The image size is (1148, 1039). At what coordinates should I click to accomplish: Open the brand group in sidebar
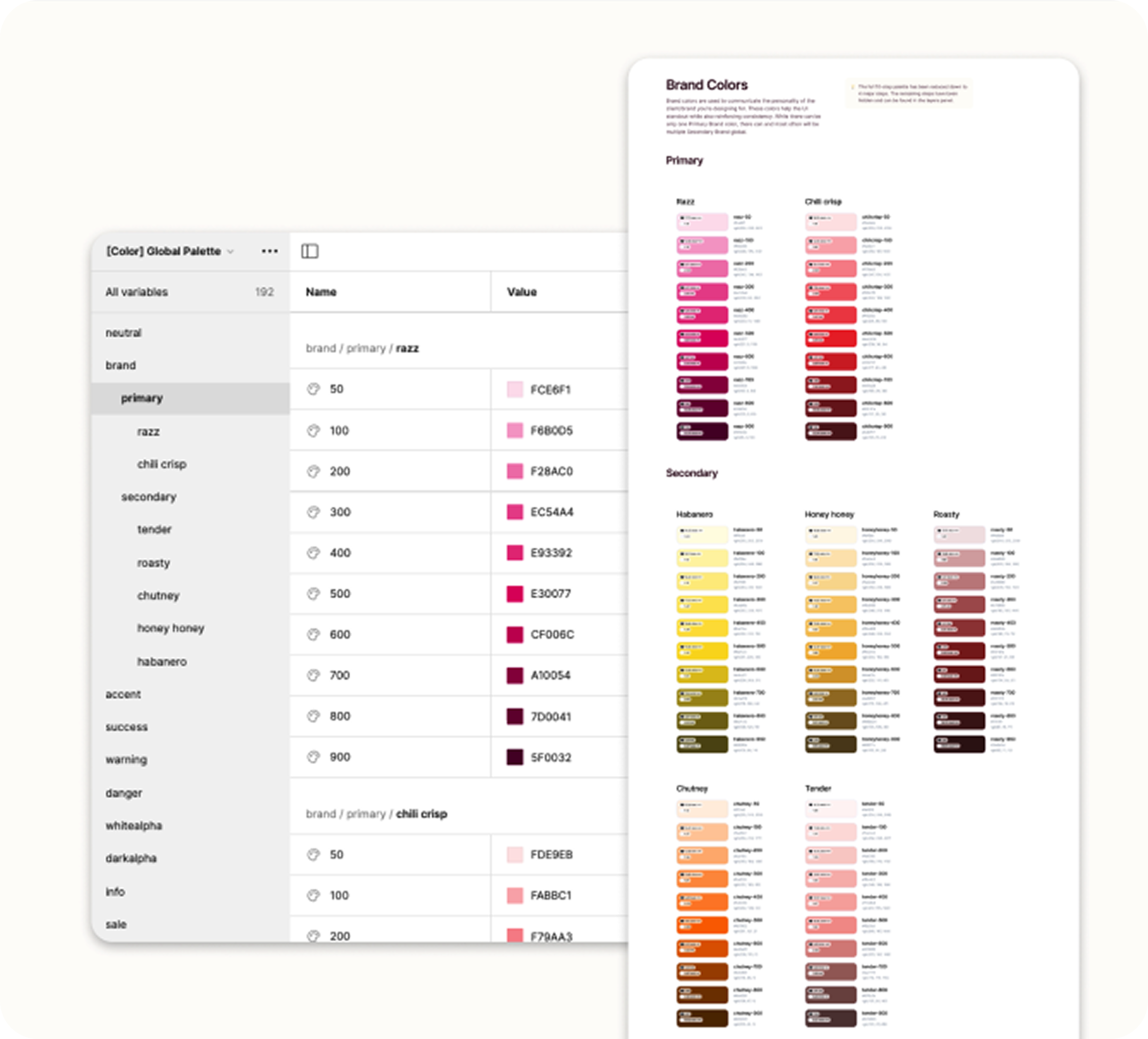[121, 366]
